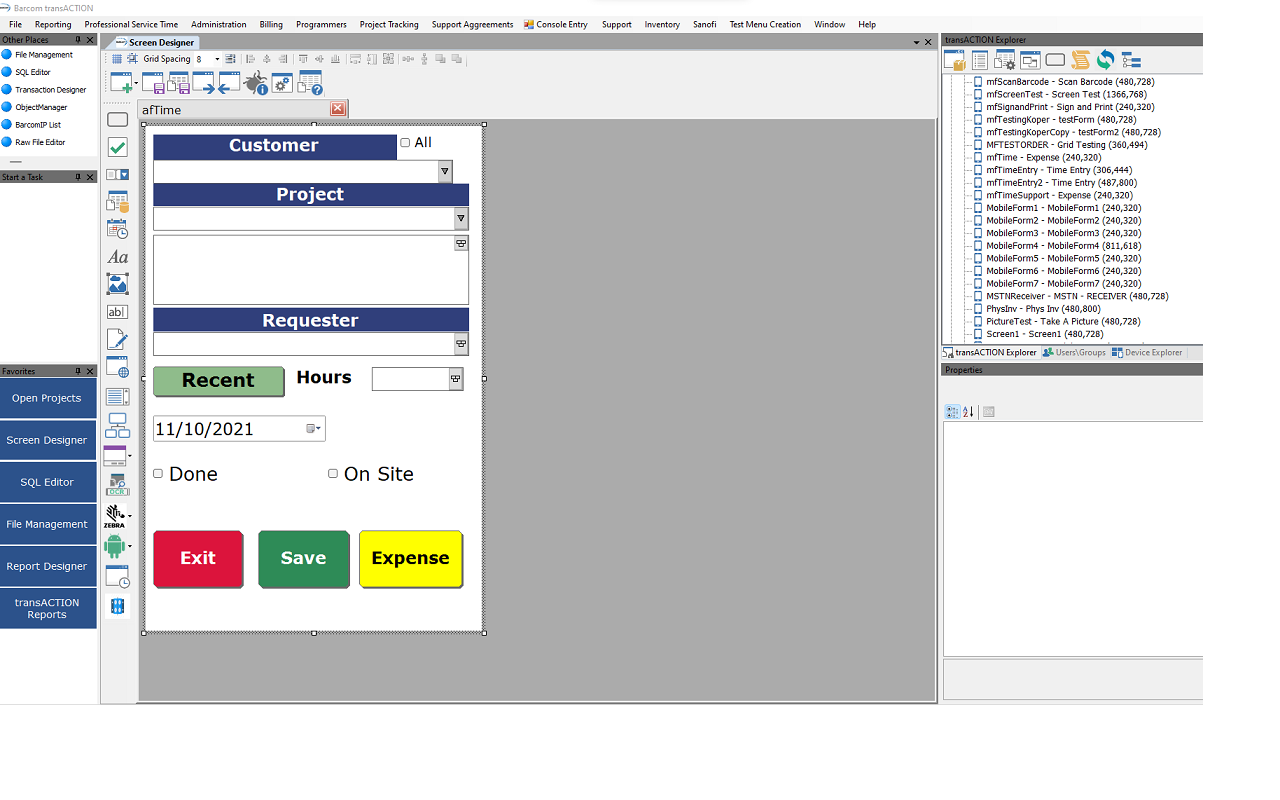Click the package screen icon in Explorer toolbar
The width and height of the screenshot is (1280, 800).
tap(955, 60)
